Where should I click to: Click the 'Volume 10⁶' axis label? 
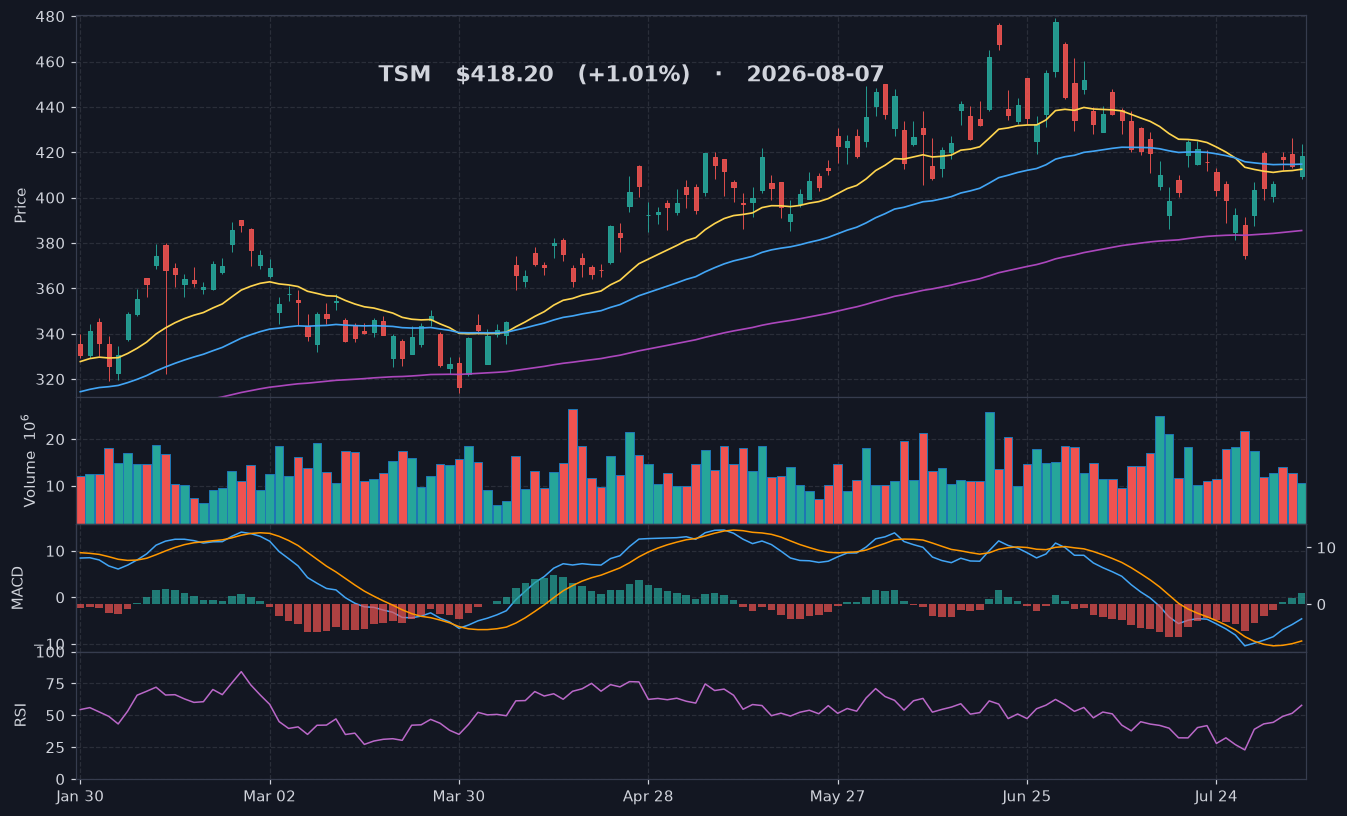pos(28,460)
